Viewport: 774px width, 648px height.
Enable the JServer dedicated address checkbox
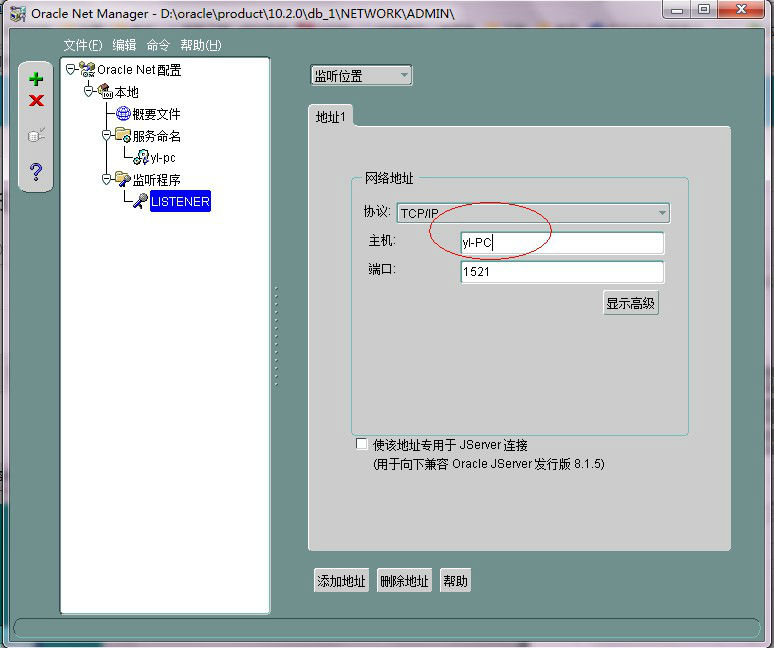click(361, 444)
